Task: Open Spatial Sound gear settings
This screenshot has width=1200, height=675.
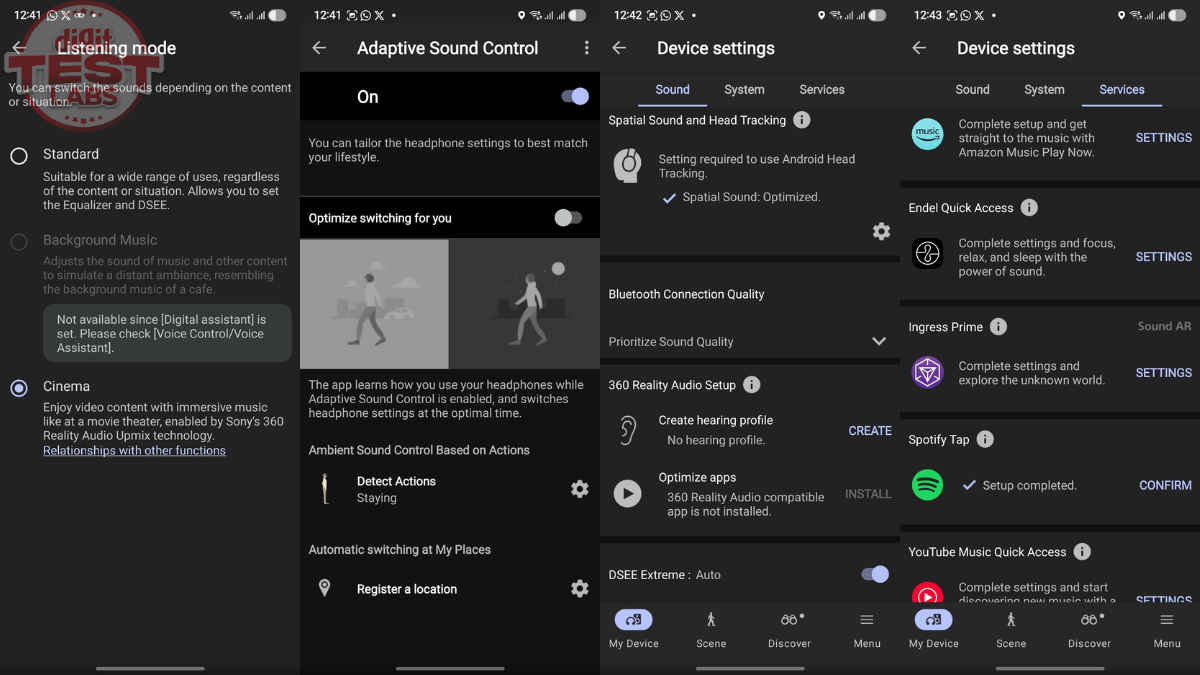Action: [x=880, y=232]
